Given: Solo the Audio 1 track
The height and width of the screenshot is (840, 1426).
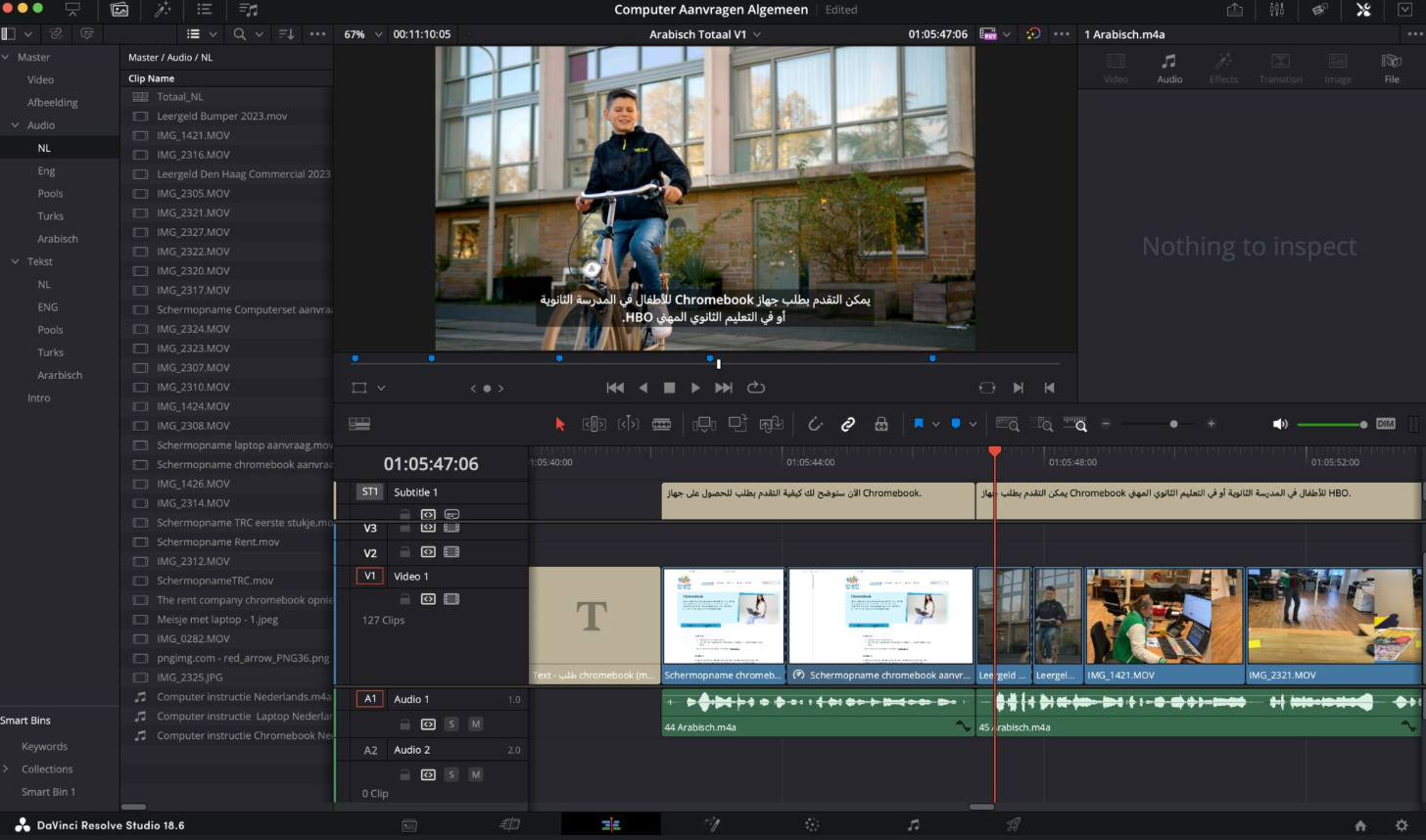Looking at the screenshot, I should coord(452,724).
